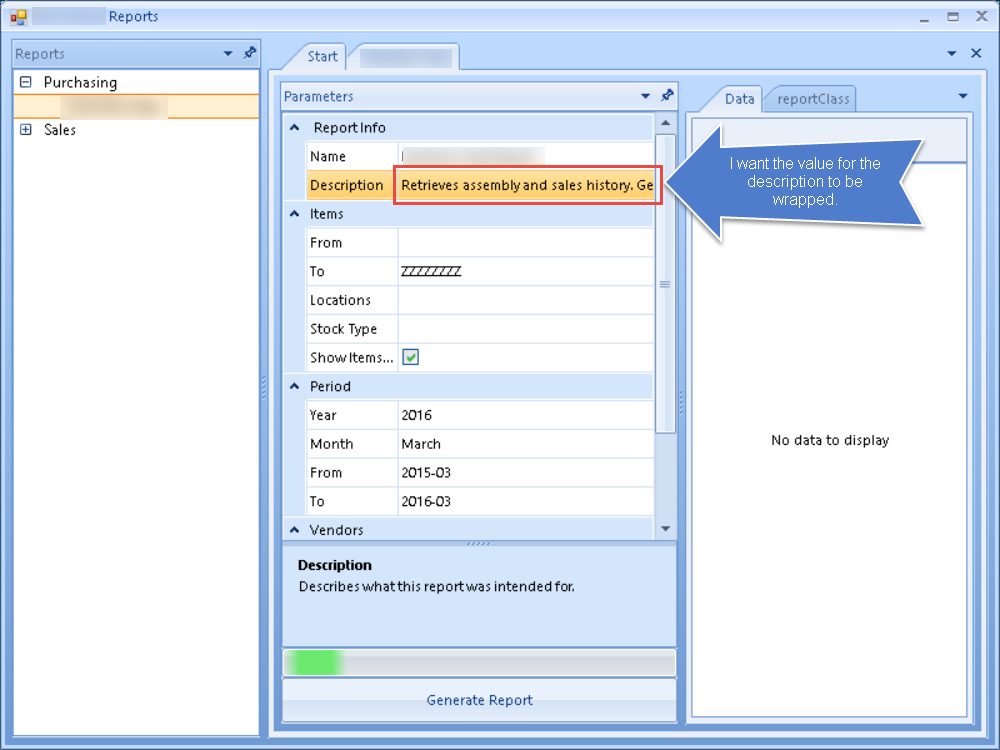Click the Items From value field
The width and height of the screenshot is (1000, 750).
[x=526, y=242]
